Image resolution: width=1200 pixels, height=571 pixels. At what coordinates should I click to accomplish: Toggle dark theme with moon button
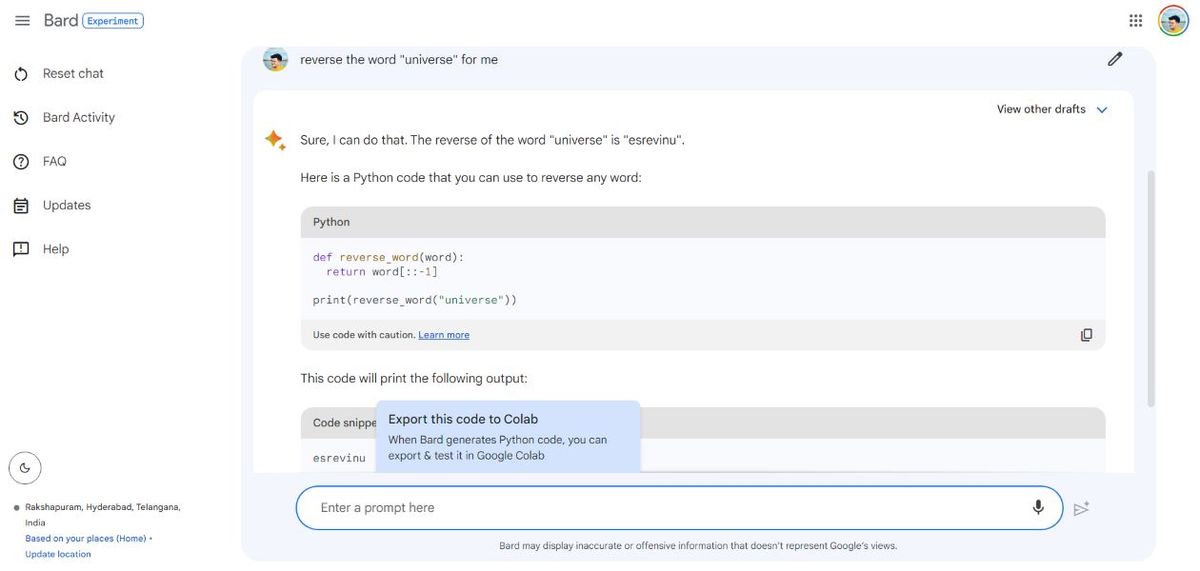point(25,467)
